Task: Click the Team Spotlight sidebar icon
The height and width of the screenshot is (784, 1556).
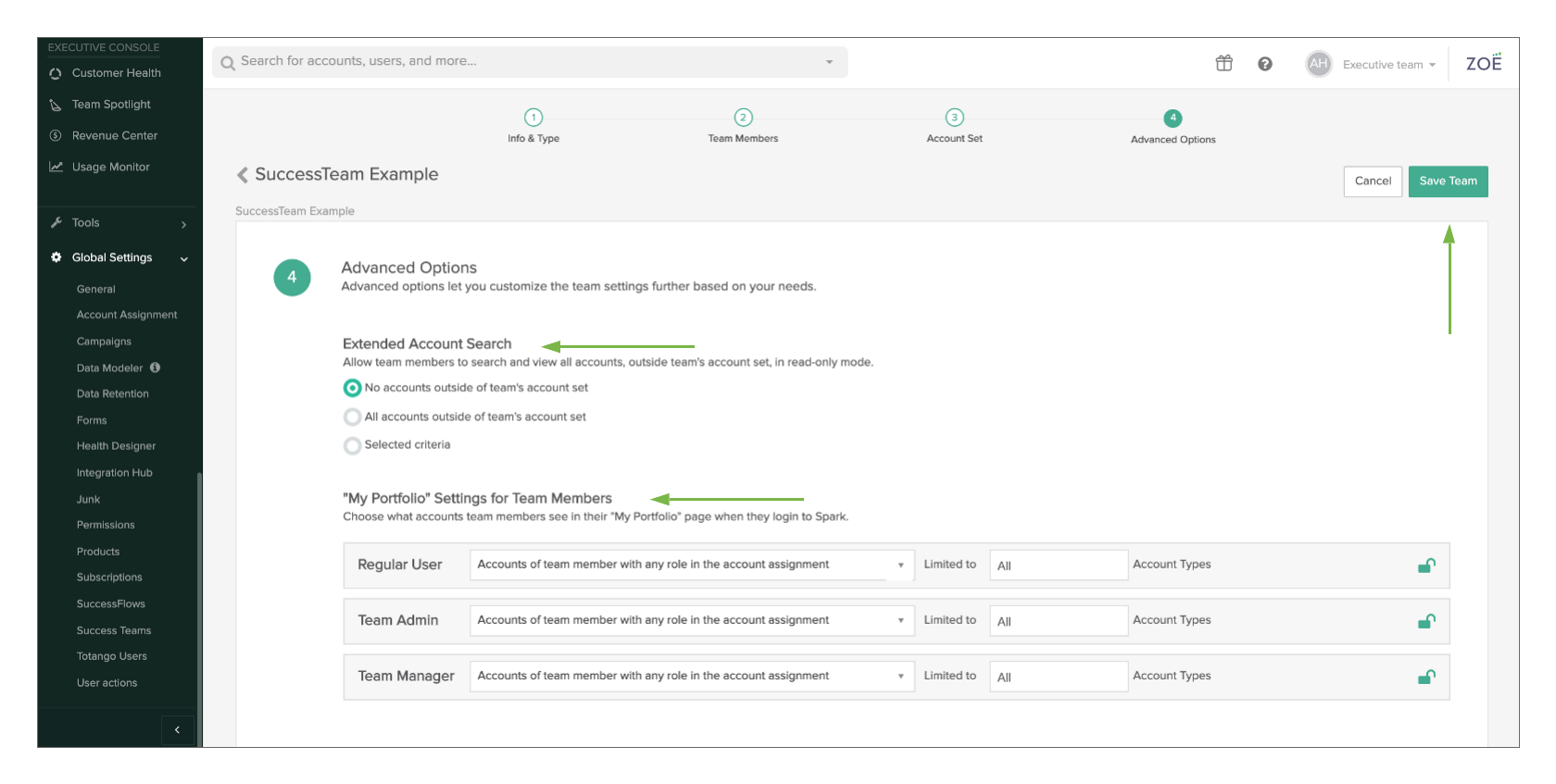Action: [56, 105]
